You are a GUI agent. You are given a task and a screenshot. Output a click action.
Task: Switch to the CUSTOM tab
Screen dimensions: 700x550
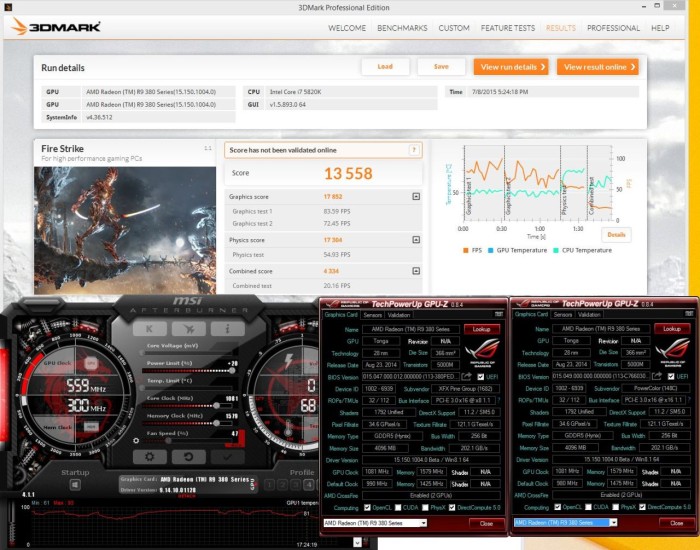coord(454,28)
